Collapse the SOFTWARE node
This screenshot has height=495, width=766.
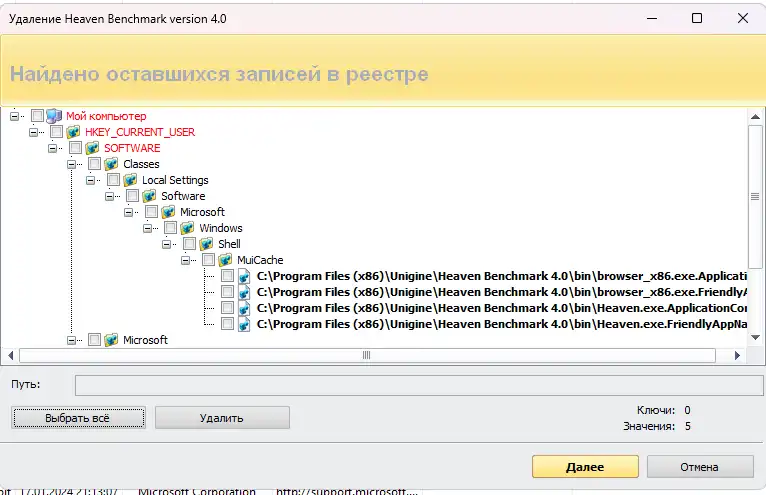pos(52,149)
